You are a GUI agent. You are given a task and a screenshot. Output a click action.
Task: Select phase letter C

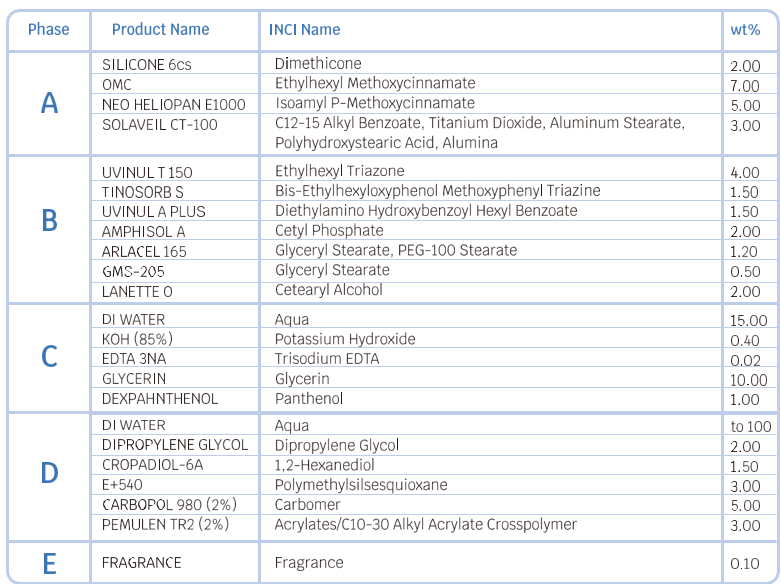[x=49, y=356]
